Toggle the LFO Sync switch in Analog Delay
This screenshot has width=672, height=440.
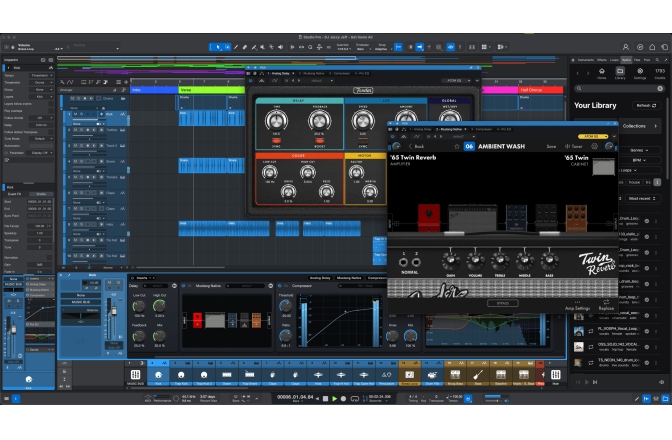[363, 141]
